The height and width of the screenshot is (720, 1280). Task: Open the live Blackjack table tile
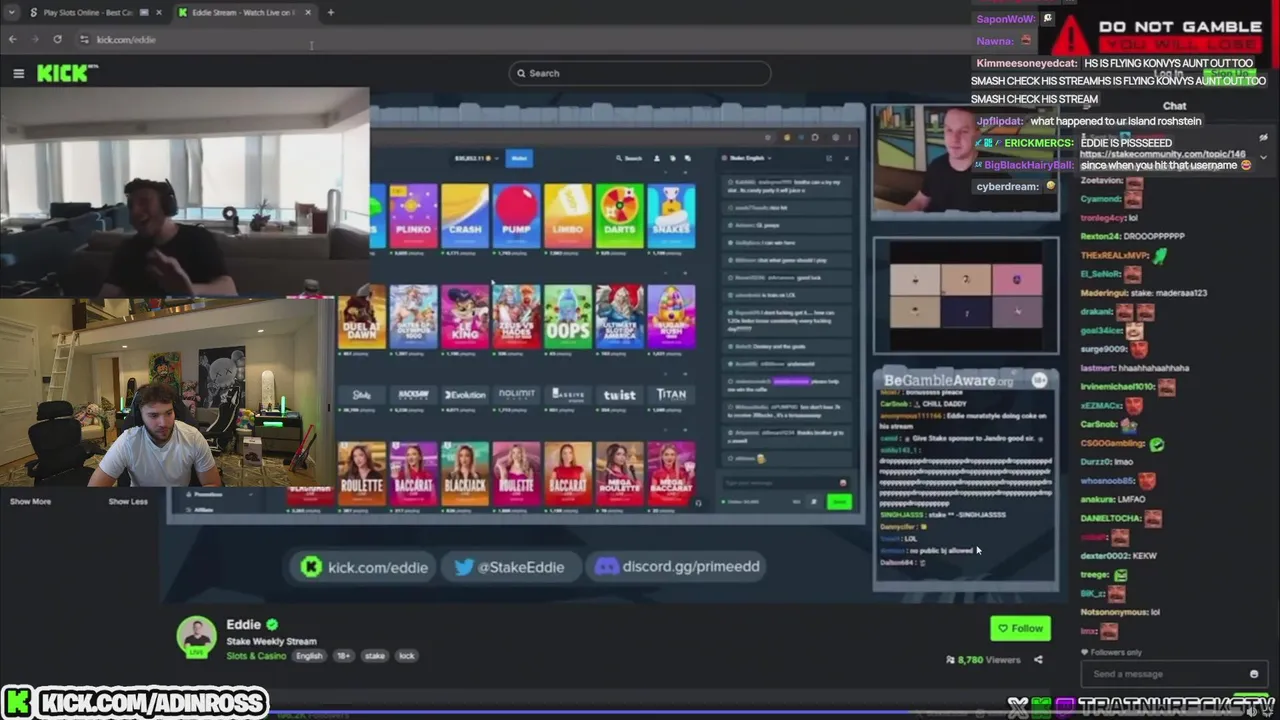coord(465,474)
